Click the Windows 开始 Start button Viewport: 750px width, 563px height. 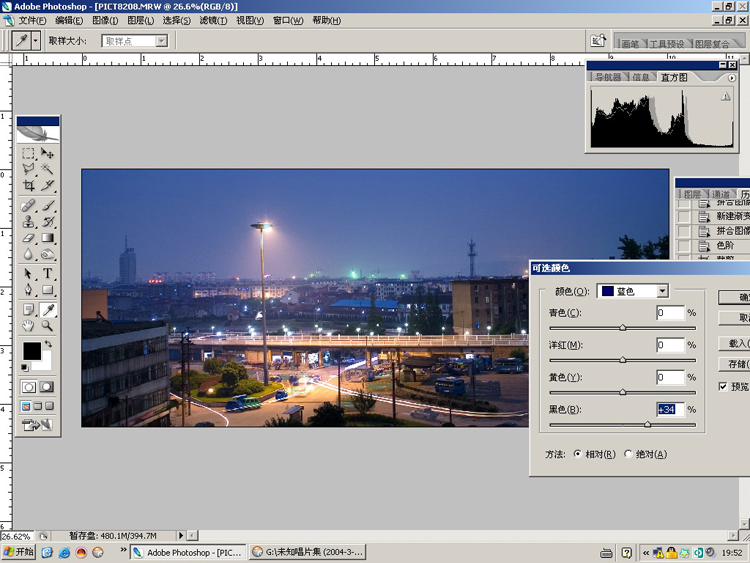click(19, 552)
